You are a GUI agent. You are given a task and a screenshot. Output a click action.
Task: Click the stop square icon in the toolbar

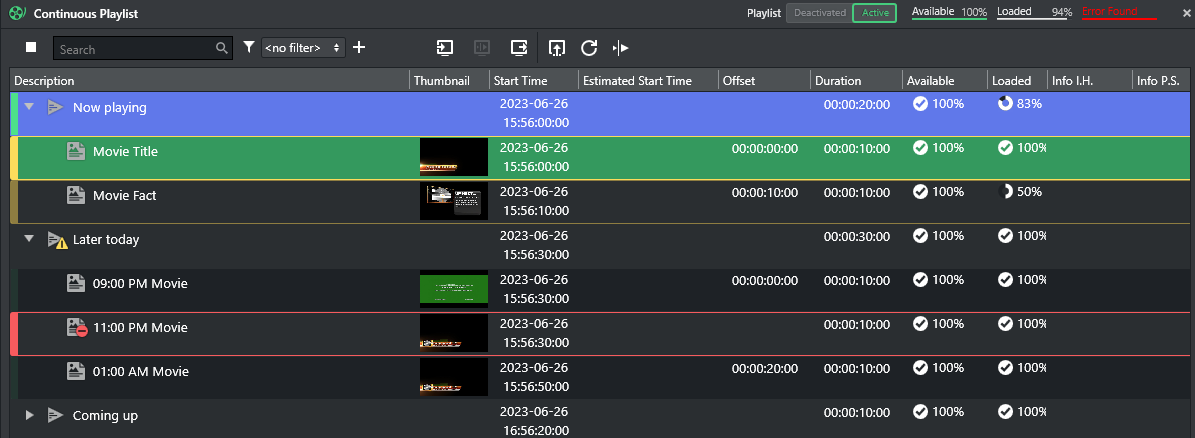tap(31, 48)
